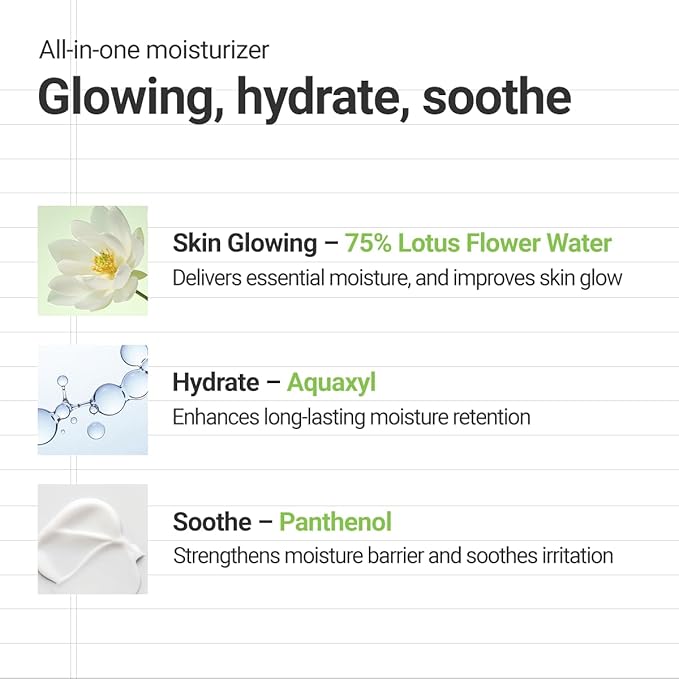Click "Enhances long-lasting moisture retention" text
The width and height of the screenshot is (679, 679).
(x=351, y=417)
